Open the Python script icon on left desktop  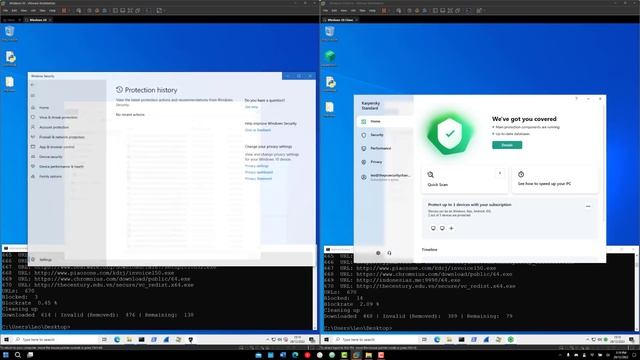coord(10,58)
